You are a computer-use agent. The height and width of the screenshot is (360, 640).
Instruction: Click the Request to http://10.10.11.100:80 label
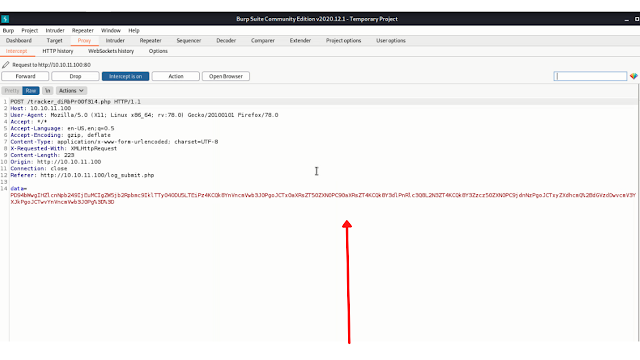tap(51, 65)
